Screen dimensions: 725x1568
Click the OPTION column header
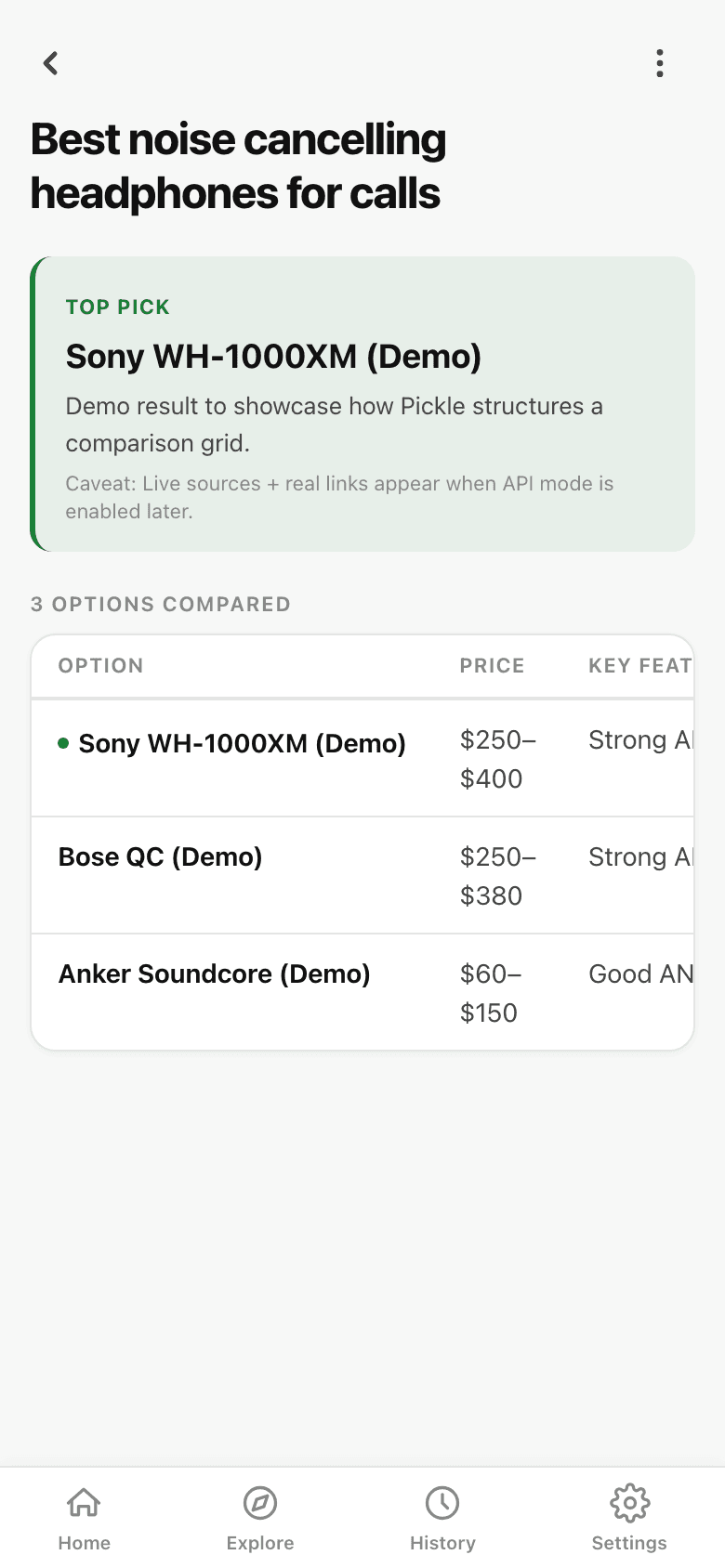click(100, 665)
